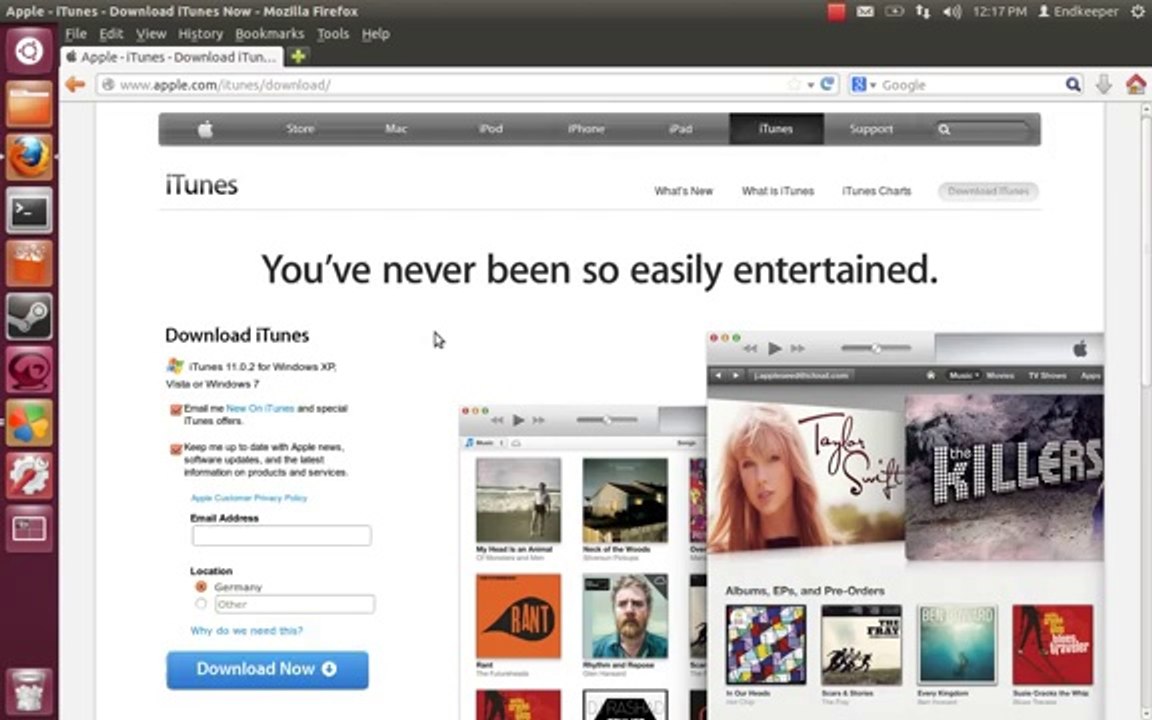This screenshot has width=1152, height=720.
Task: Select the Other location radio button
Action: pos(201,604)
